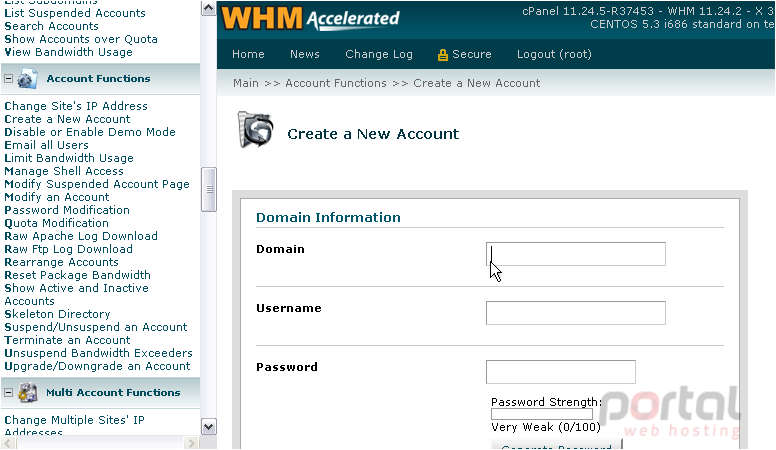Open Quota Modification

(x=56, y=223)
